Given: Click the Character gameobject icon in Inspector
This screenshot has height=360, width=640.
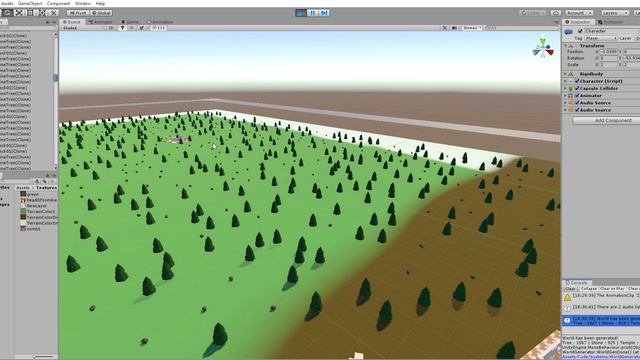Looking at the screenshot, I should pyautogui.click(x=569, y=32).
